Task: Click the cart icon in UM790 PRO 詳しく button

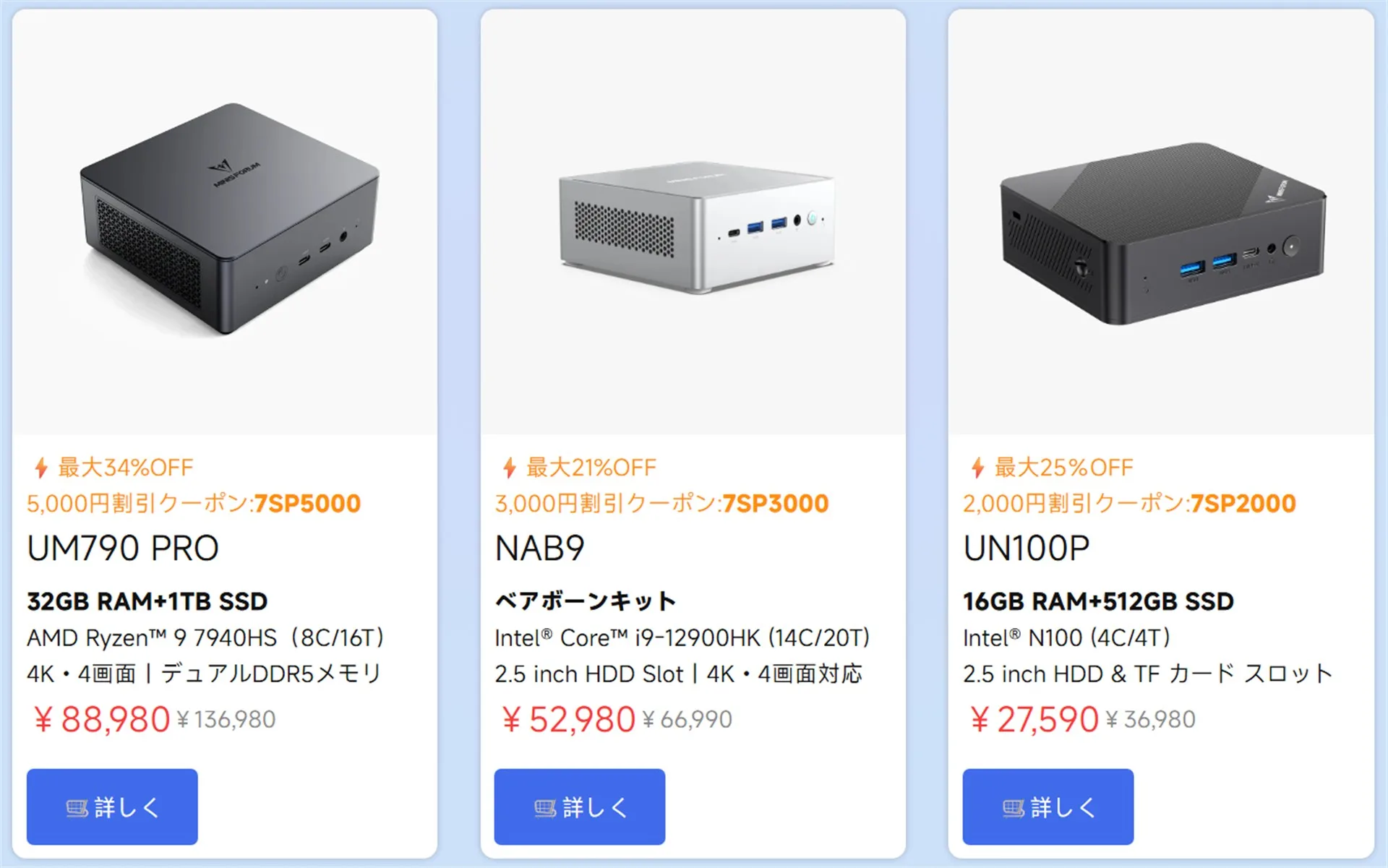Action: point(77,808)
